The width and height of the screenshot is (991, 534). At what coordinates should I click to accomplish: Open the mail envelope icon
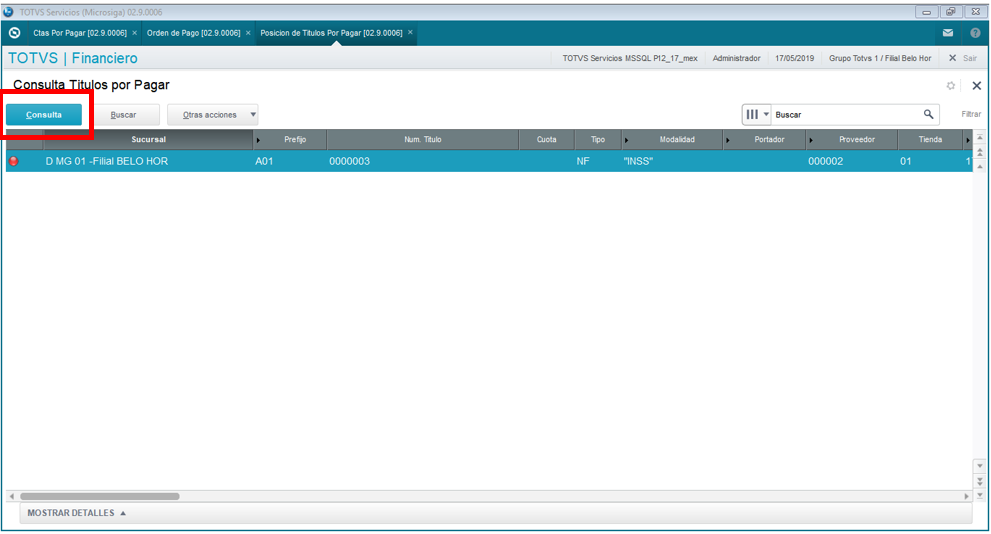click(x=948, y=33)
